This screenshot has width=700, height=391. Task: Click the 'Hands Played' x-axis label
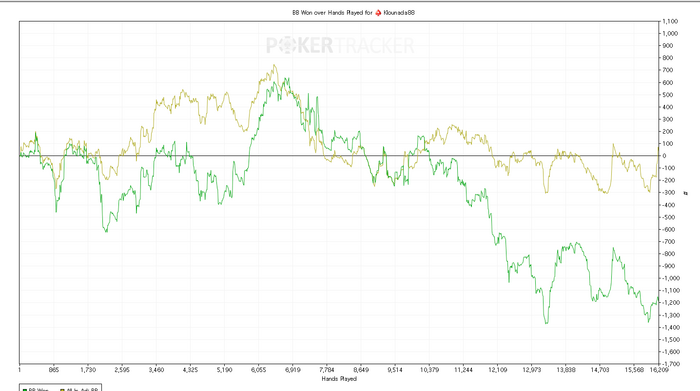[339, 379]
